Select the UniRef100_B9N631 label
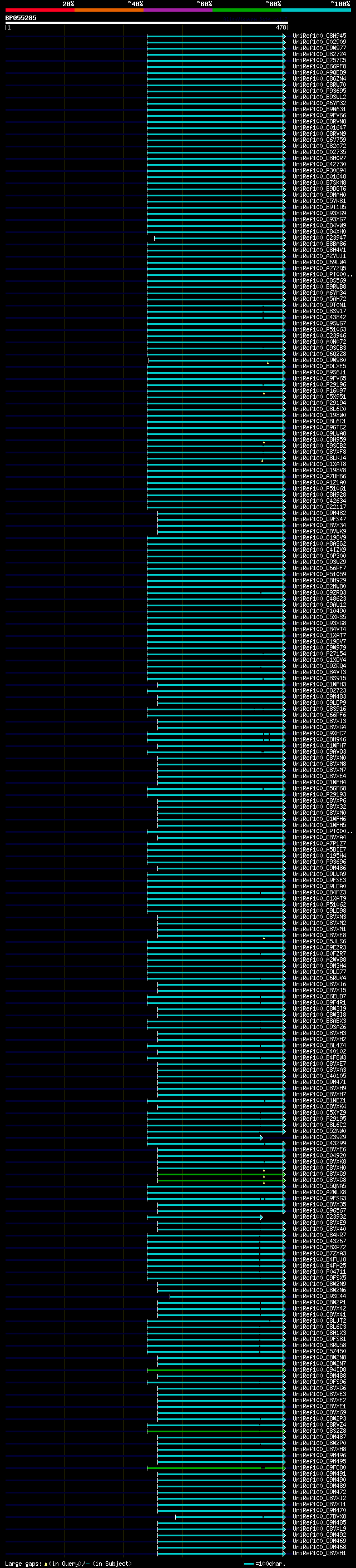This screenshot has width=356, height=1568. (319, 109)
